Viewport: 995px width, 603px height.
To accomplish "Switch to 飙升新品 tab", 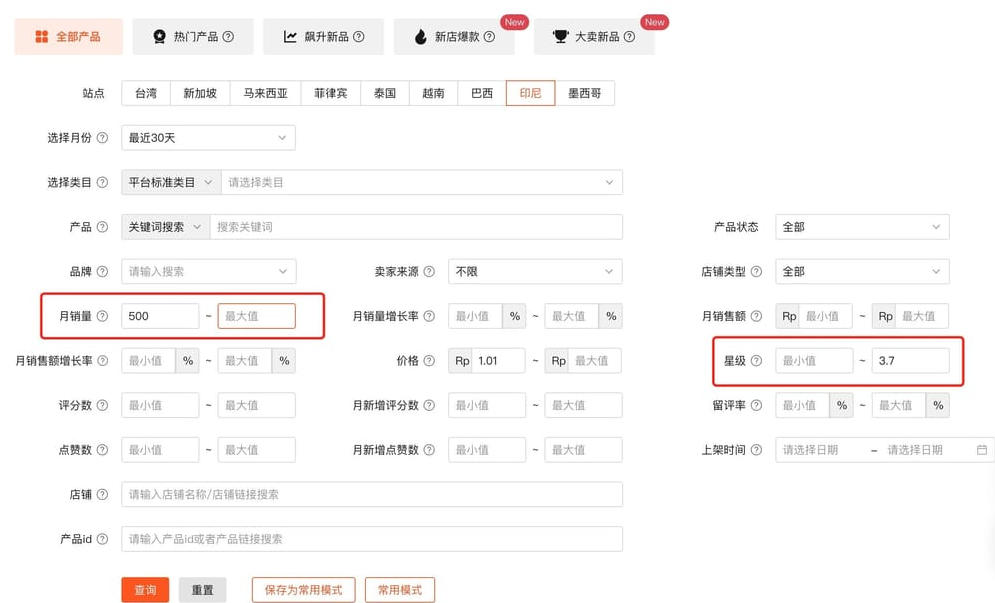I will (324, 37).
